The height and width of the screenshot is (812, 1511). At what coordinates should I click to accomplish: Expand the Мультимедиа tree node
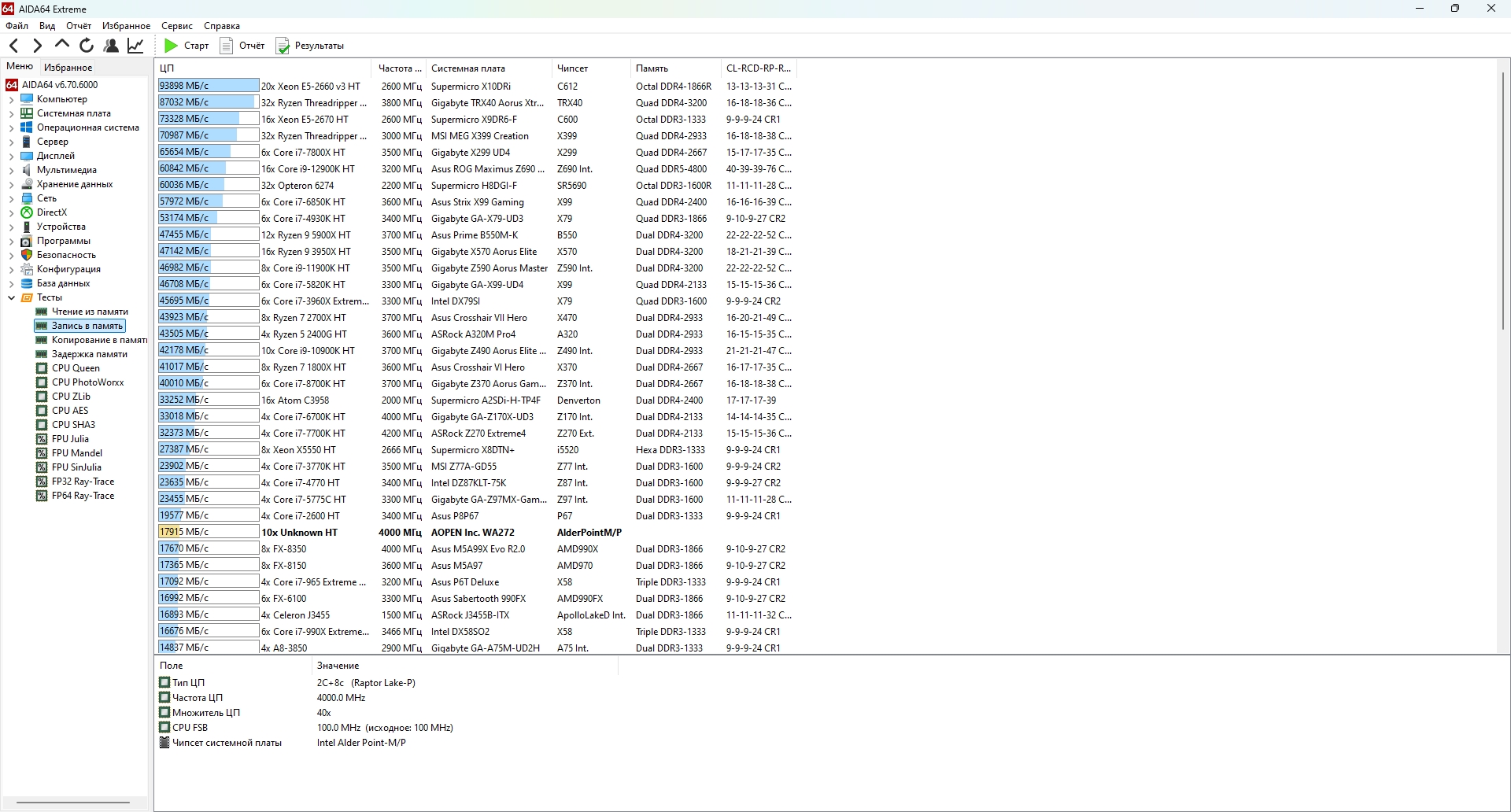pyautogui.click(x=11, y=171)
